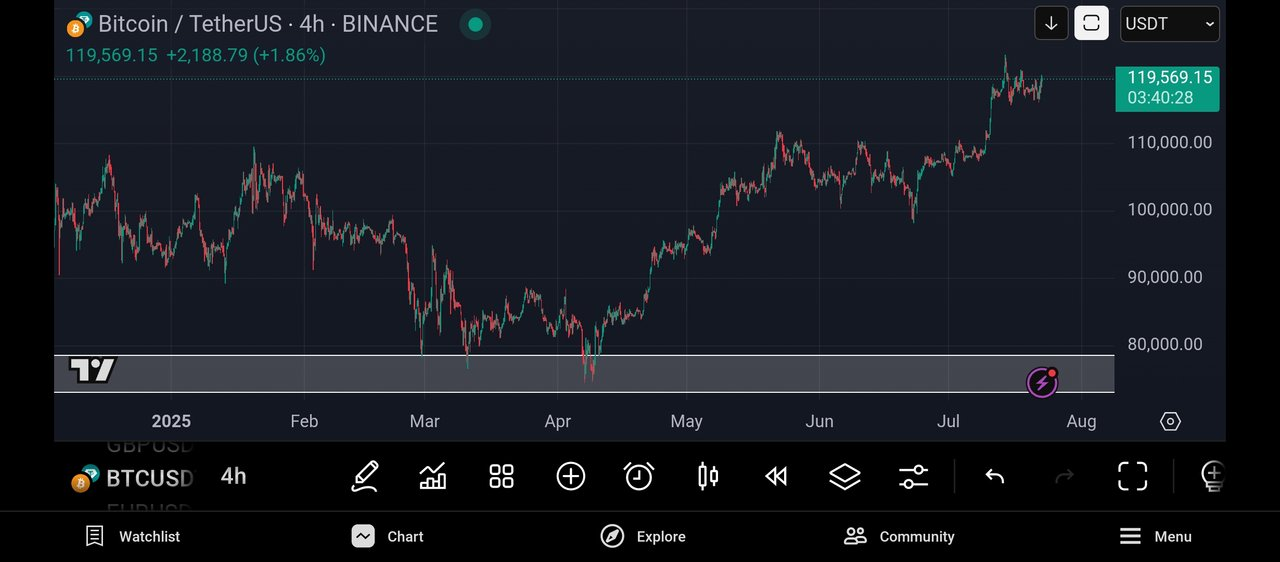Open the USDT currency dropdown
The height and width of the screenshot is (562, 1280).
tap(1170, 23)
